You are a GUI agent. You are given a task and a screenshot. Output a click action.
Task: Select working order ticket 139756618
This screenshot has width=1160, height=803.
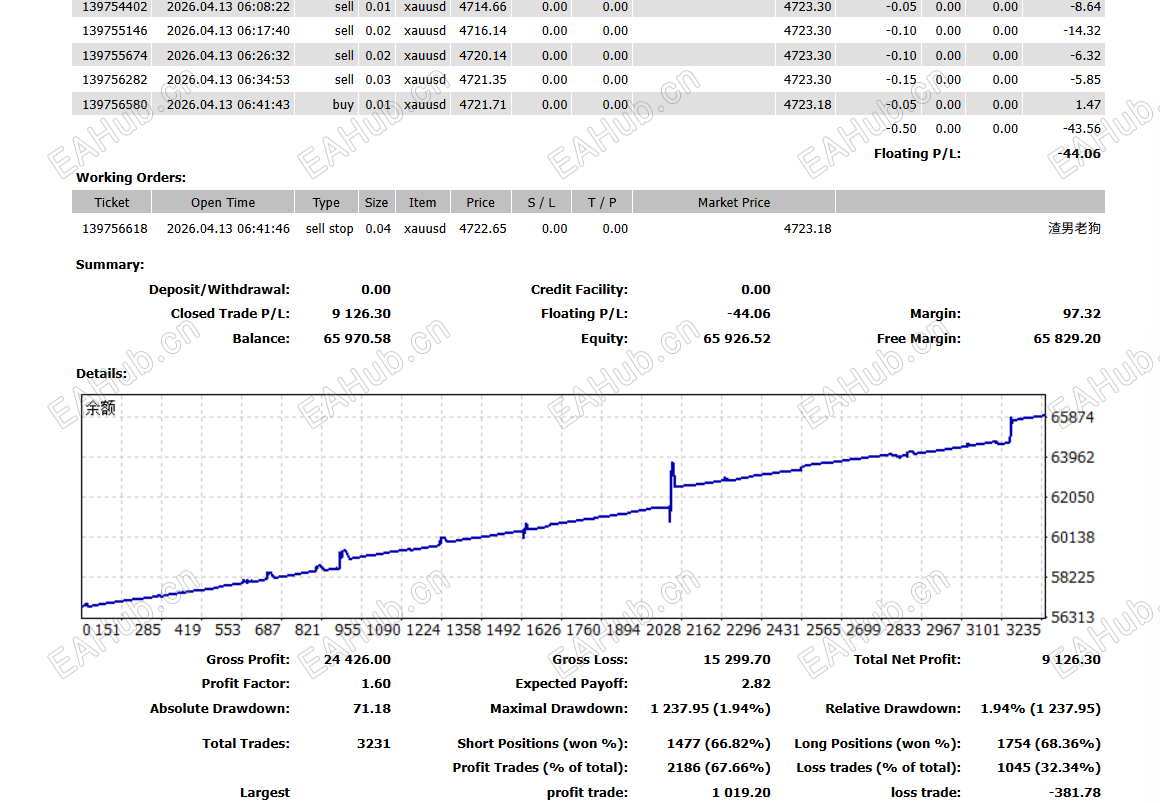[115, 229]
